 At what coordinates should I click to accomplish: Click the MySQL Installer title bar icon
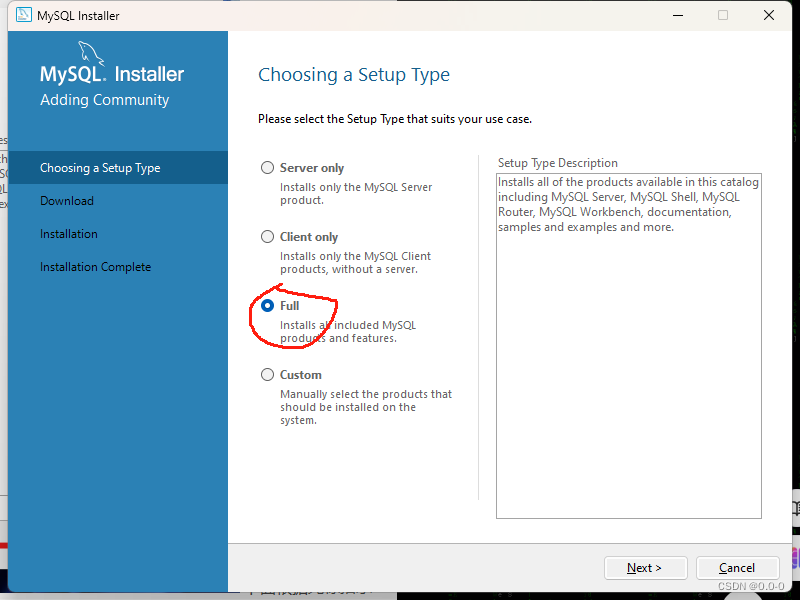[x=23, y=15]
